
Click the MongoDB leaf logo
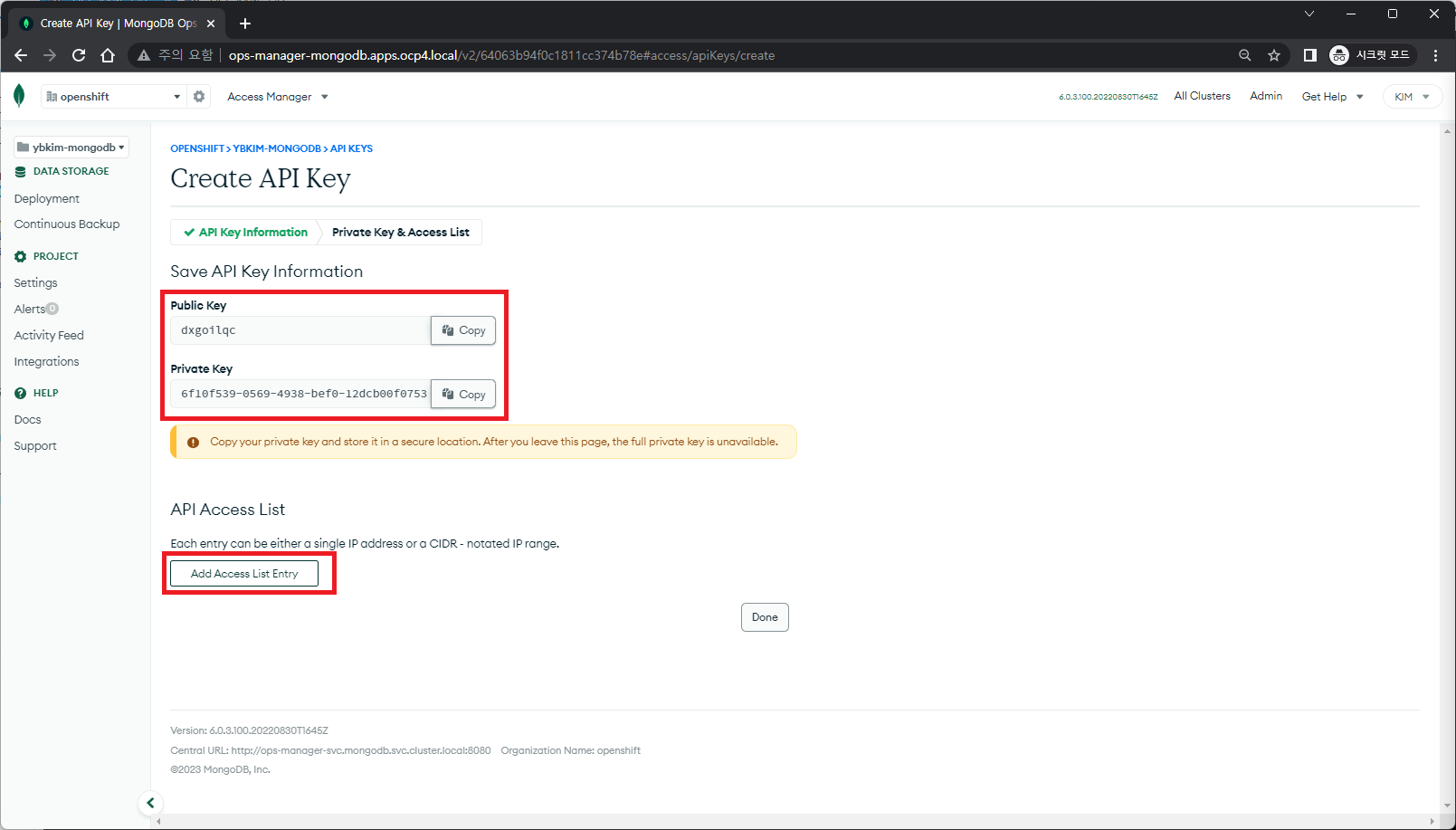pyautogui.click(x=19, y=96)
